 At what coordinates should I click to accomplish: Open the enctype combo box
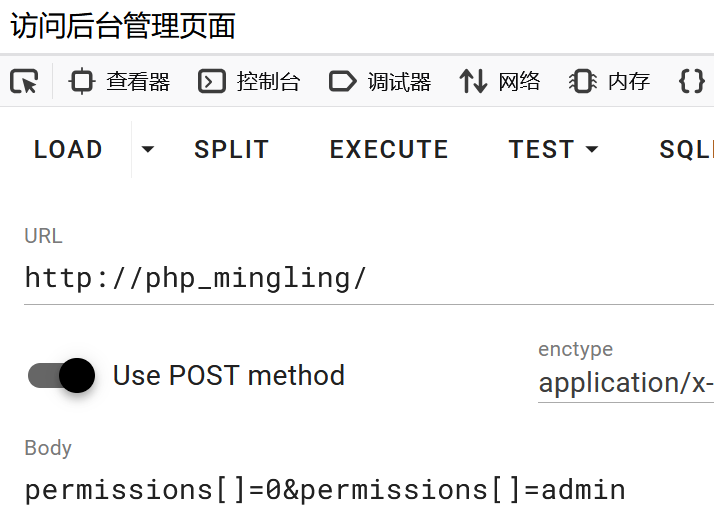click(625, 383)
